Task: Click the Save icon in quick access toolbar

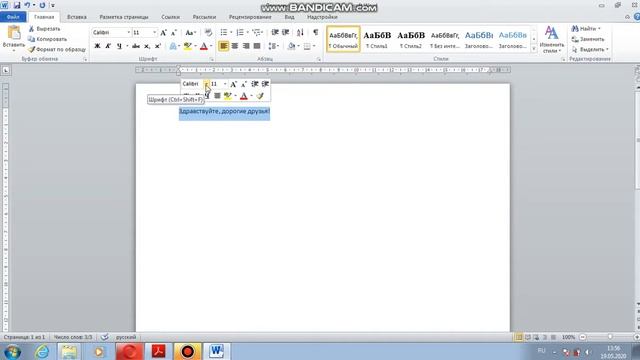Action: click(x=17, y=5)
